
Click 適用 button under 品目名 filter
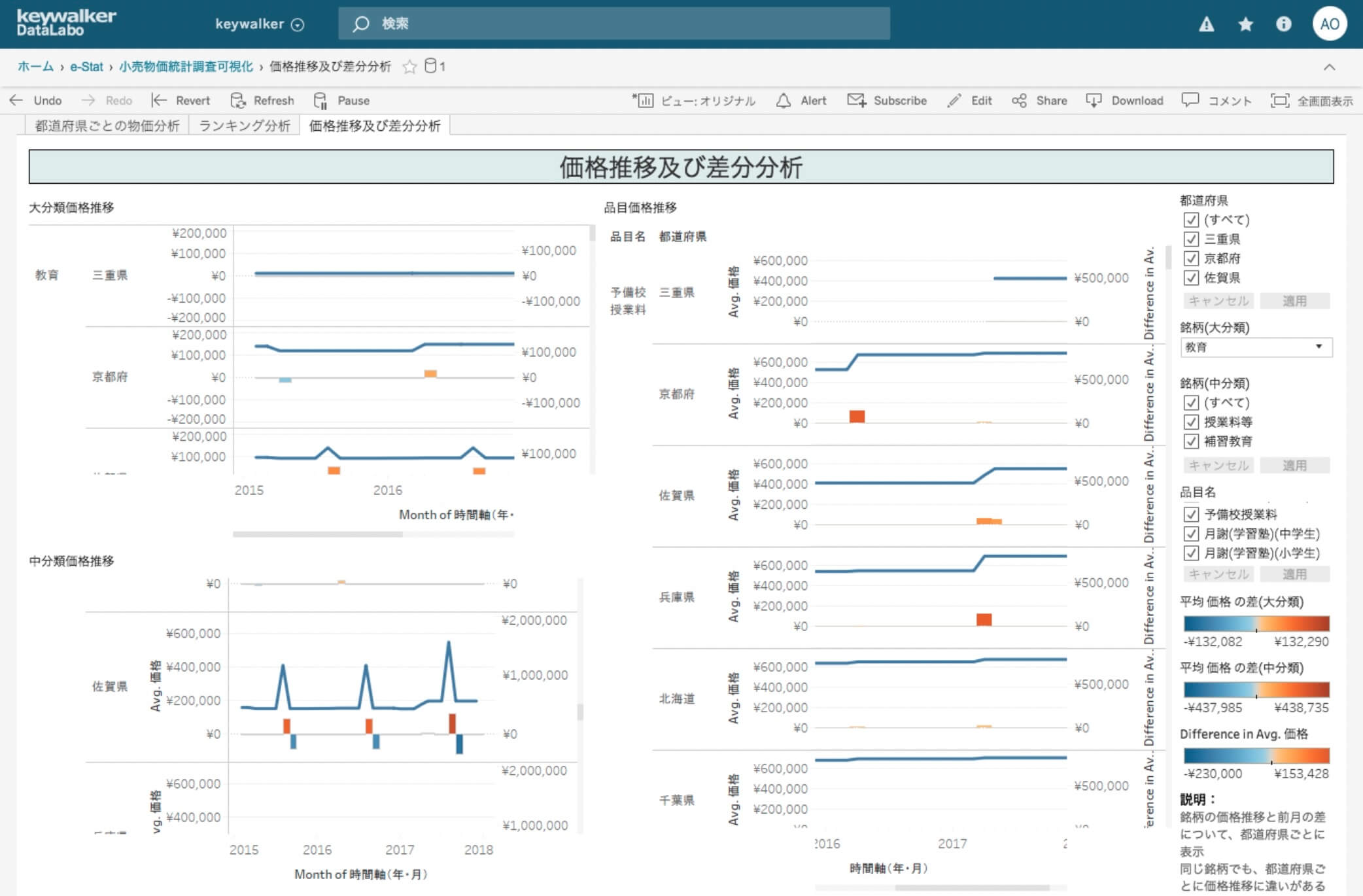point(1294,574)
